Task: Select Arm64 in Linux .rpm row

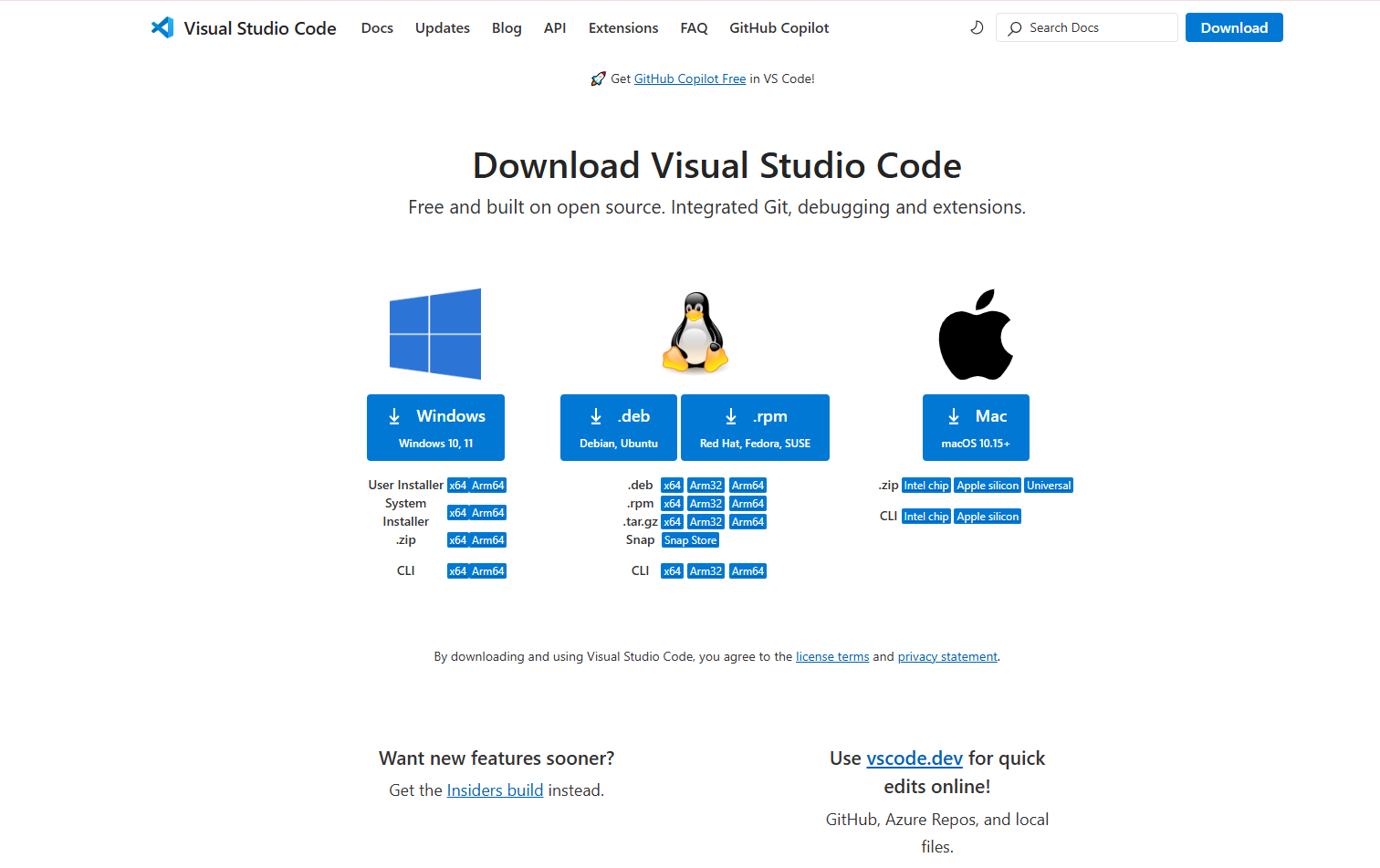Action: 747,504
